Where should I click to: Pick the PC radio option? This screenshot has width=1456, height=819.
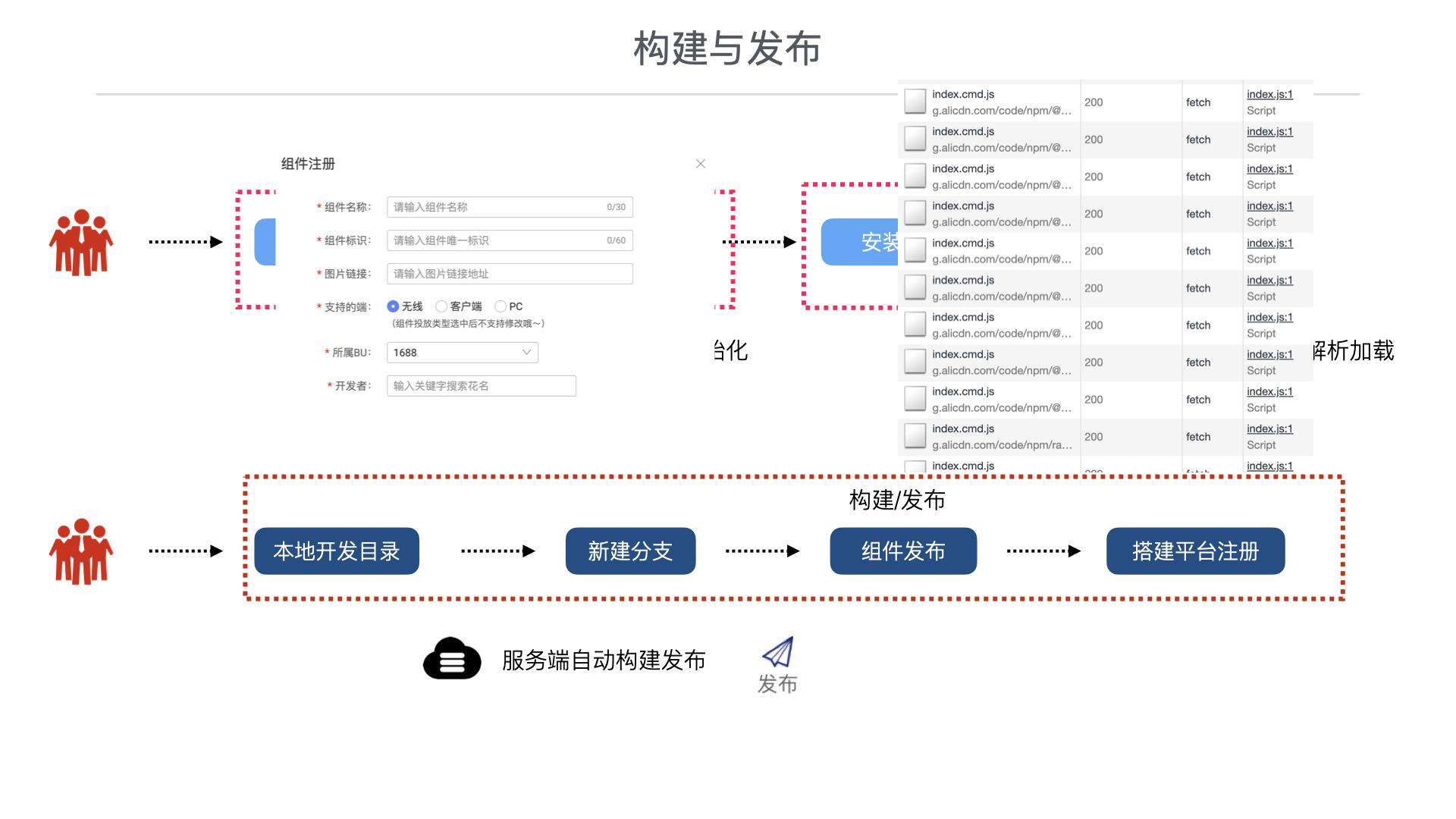click(500, 306)
